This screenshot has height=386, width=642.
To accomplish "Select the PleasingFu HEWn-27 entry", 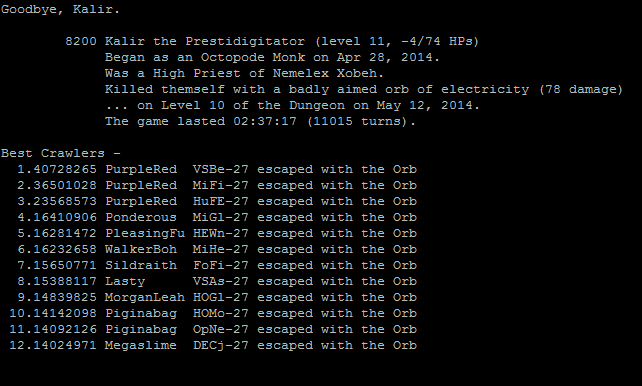I will pos(217,233).
